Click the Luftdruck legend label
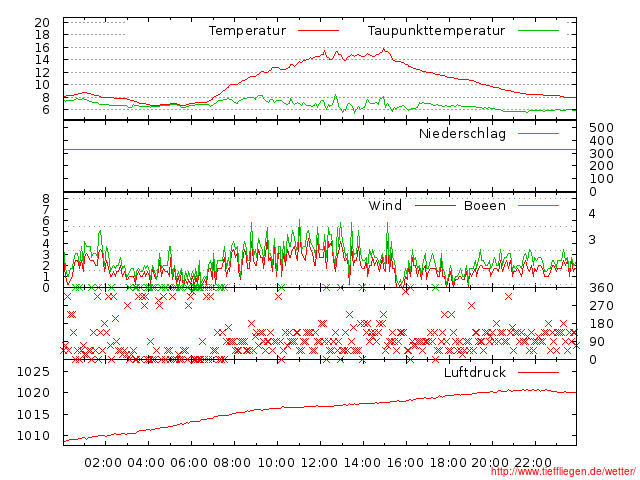Screen dimensions: 640x480 475,372
